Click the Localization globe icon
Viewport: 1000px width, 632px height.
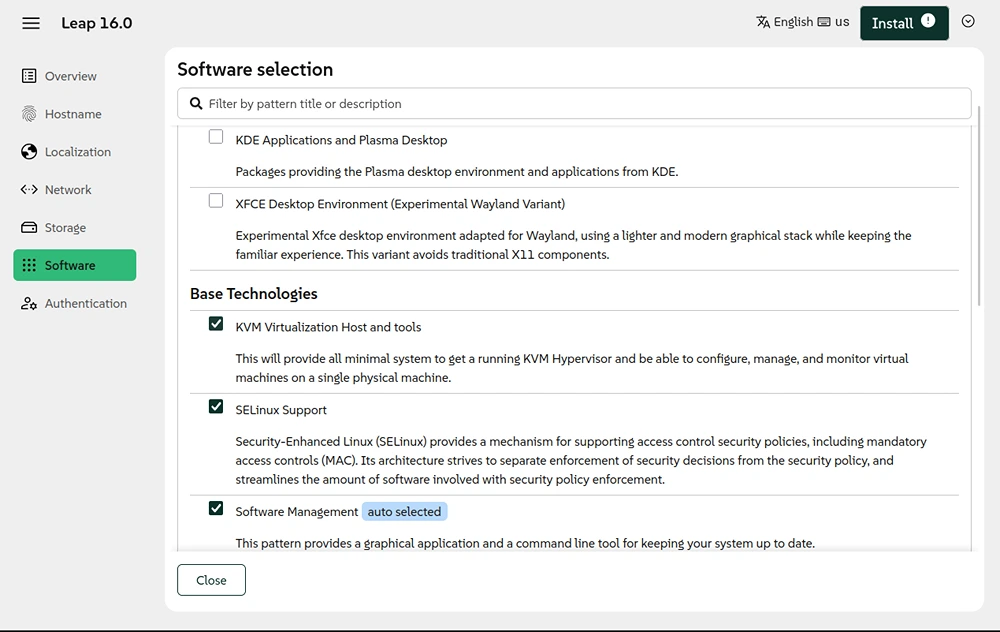[x=29, y=152]
